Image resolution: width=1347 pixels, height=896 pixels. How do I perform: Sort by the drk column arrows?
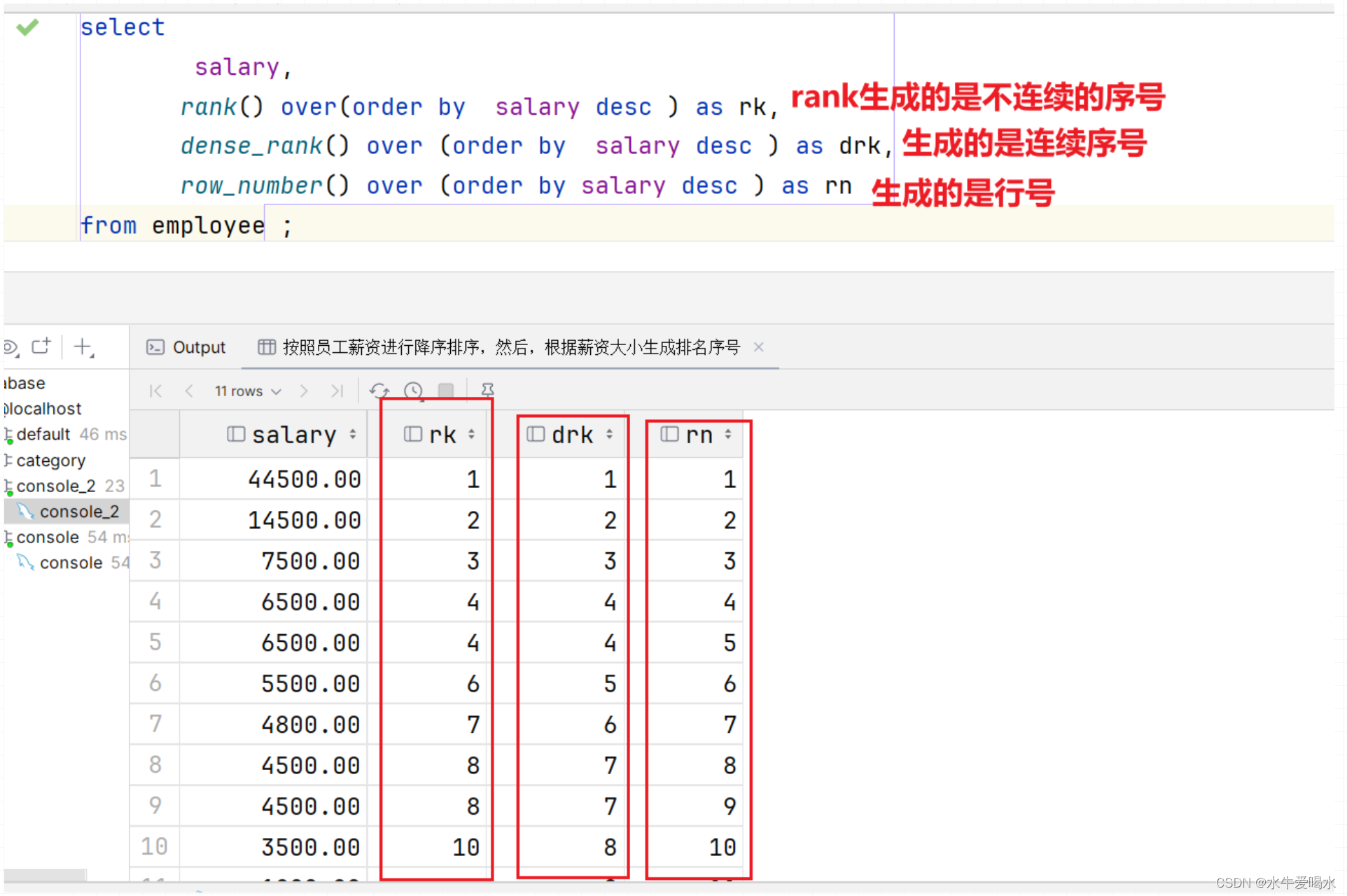610,435
